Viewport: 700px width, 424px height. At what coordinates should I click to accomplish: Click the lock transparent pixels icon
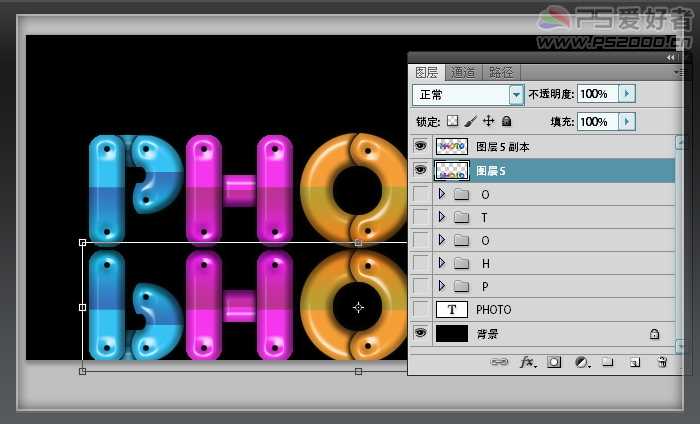click(452, 121)
